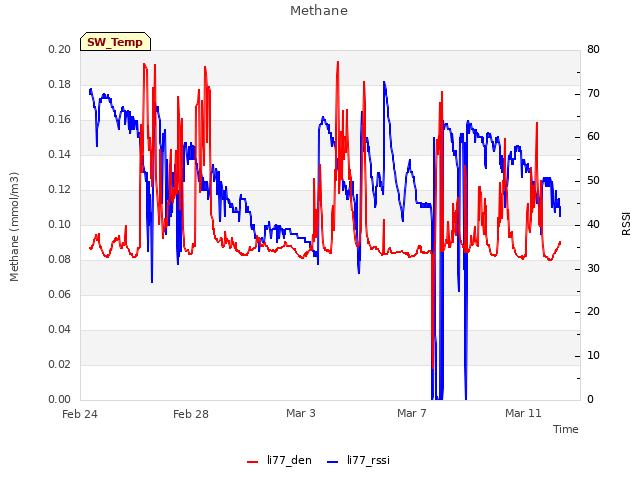
Task: Click the 0.20 methane axis value
Action: (x=60, y=49)
